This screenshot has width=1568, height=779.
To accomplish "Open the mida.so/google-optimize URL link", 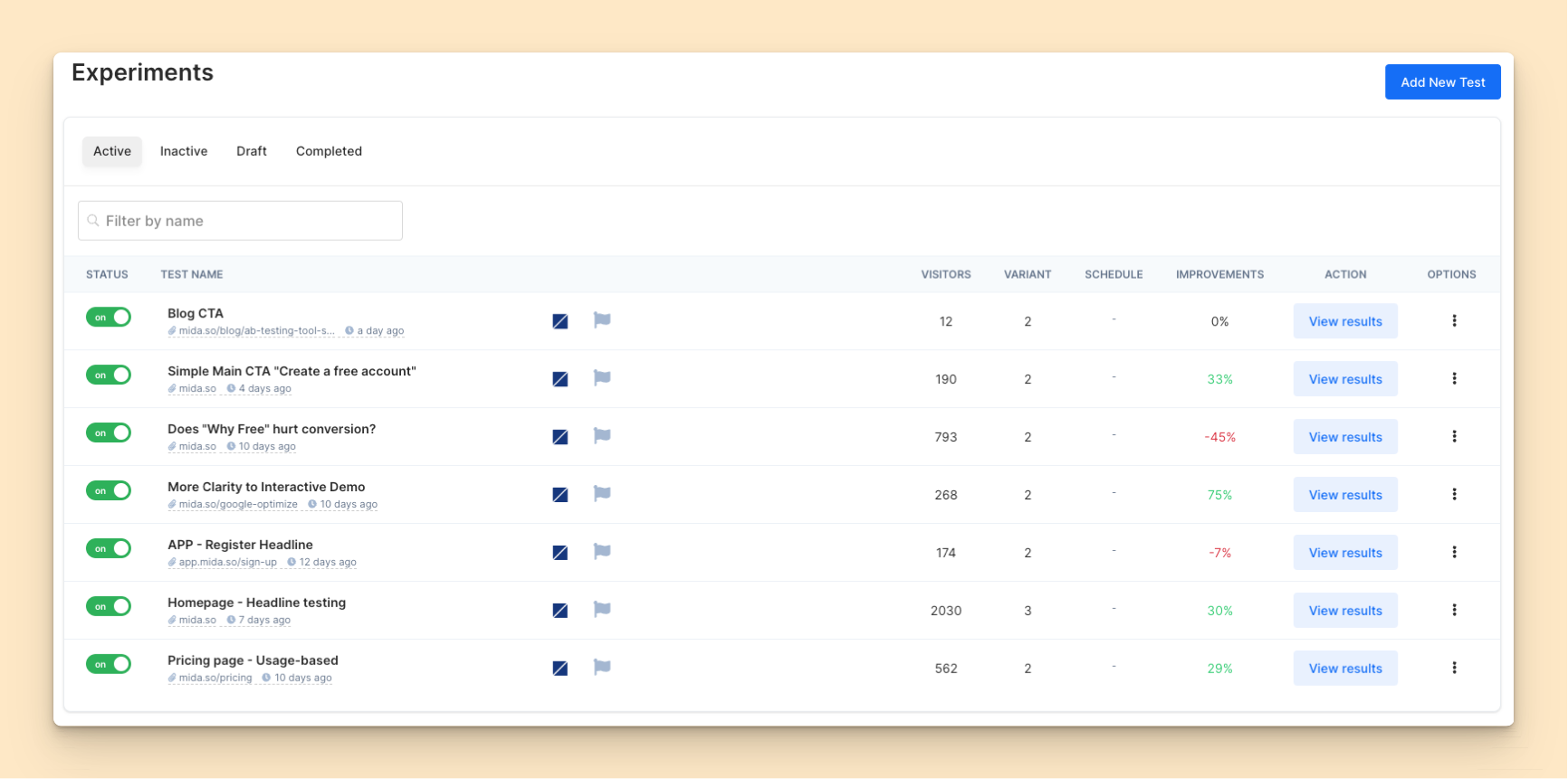I will click(x=237, y=505).
